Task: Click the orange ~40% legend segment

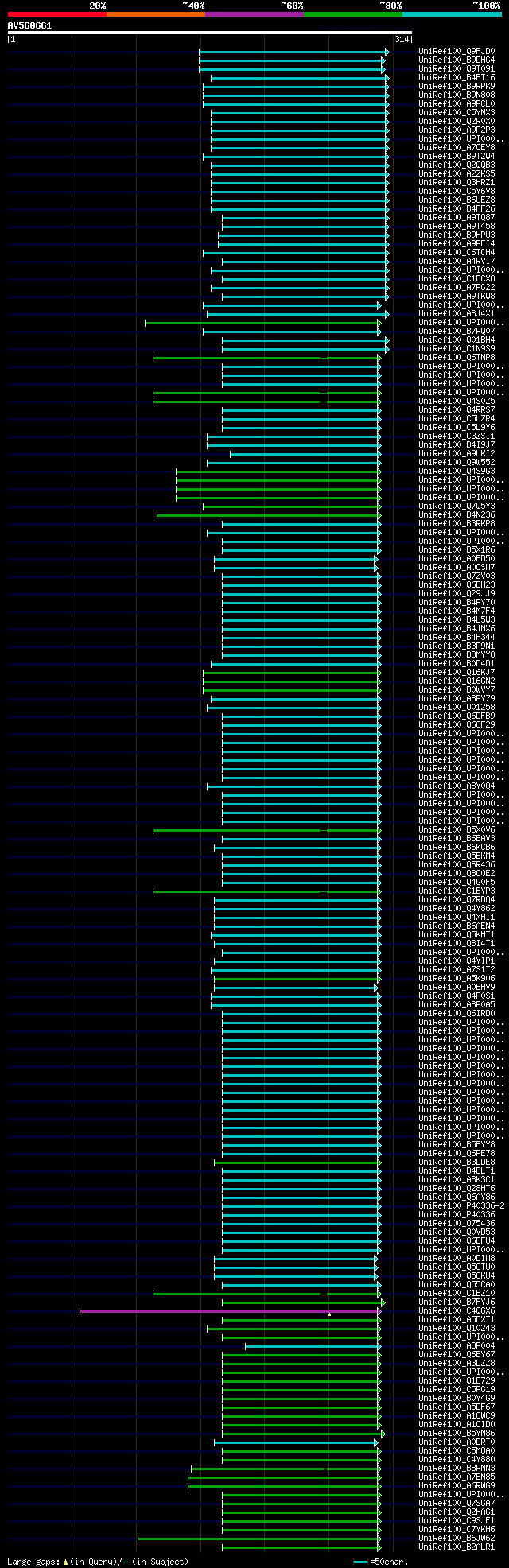Action: pyautogui.click(x=156, y=14)
